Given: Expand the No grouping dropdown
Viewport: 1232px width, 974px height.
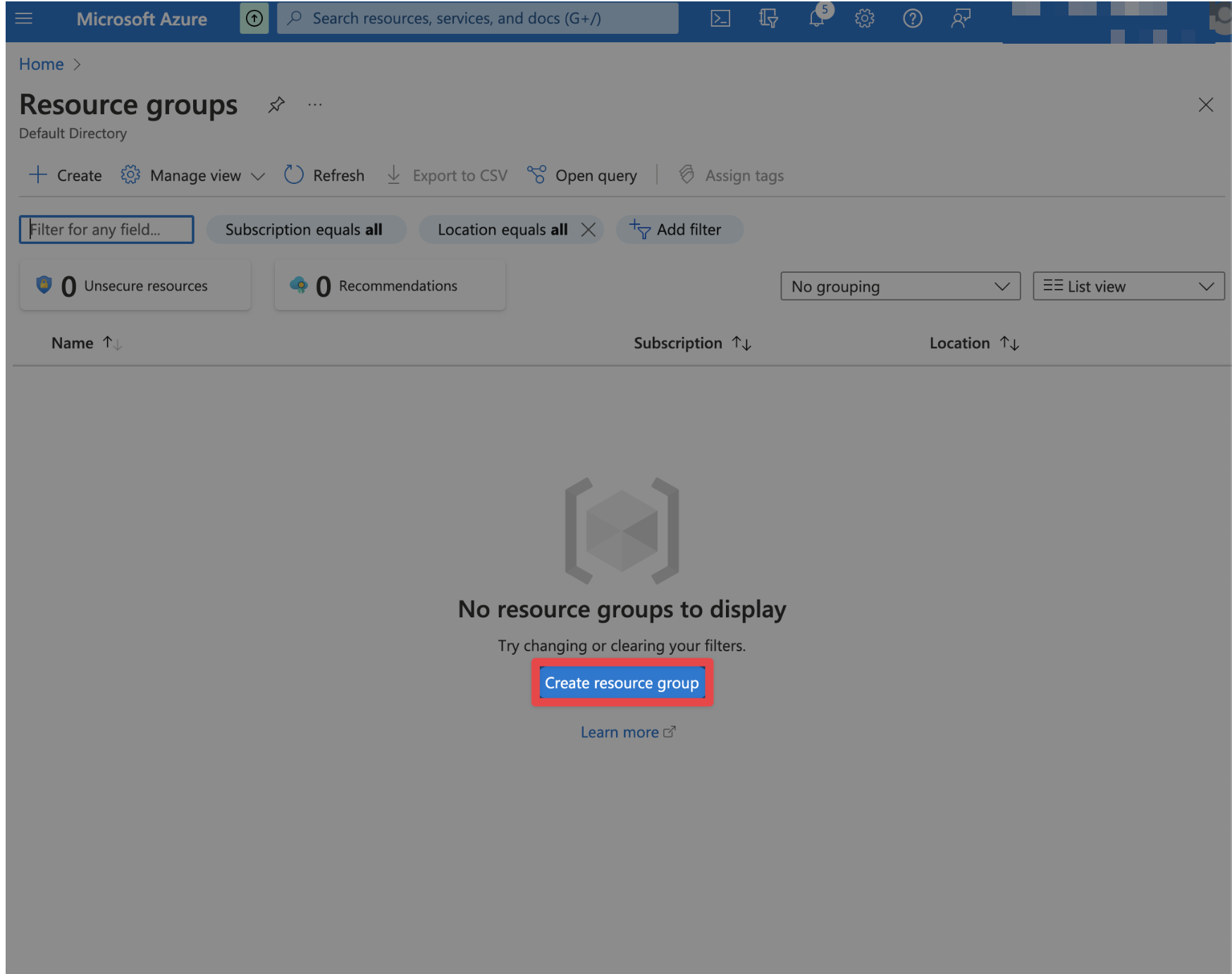Looking at the screenshot, I should pos(900,286).
